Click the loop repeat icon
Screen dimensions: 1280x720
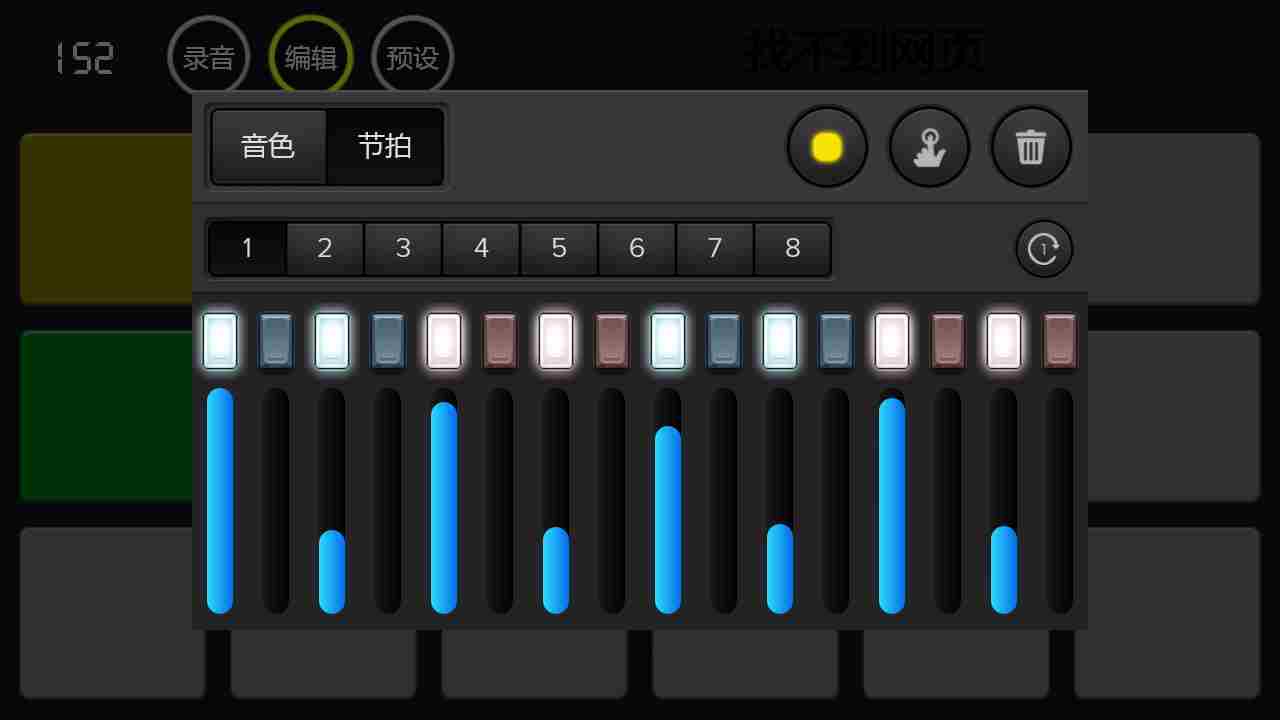tap(1044, 248)
